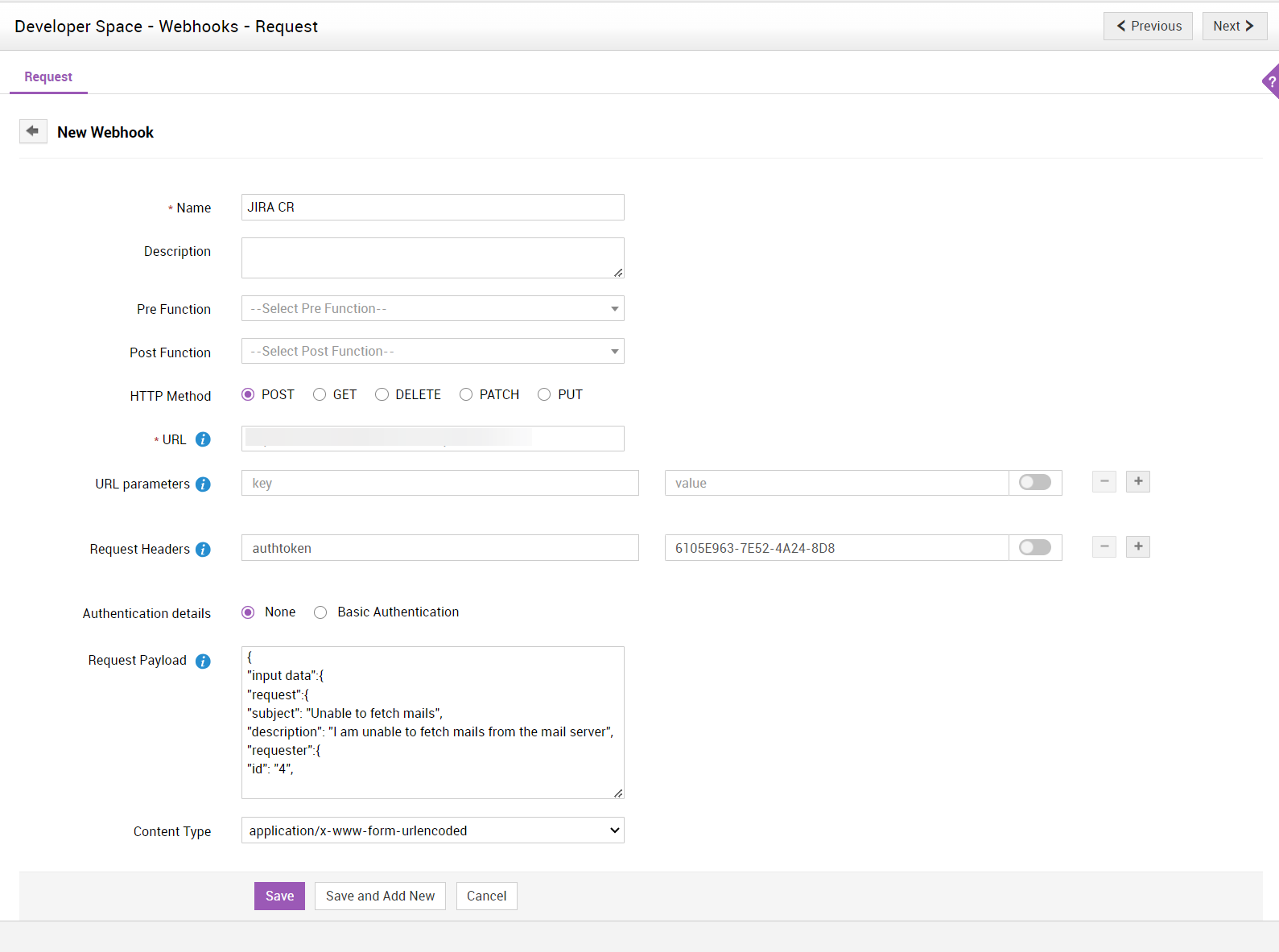Image resolution: width=1279 pixels, height=952 pixels.
Task: Save the webhook
Action: 279,896
